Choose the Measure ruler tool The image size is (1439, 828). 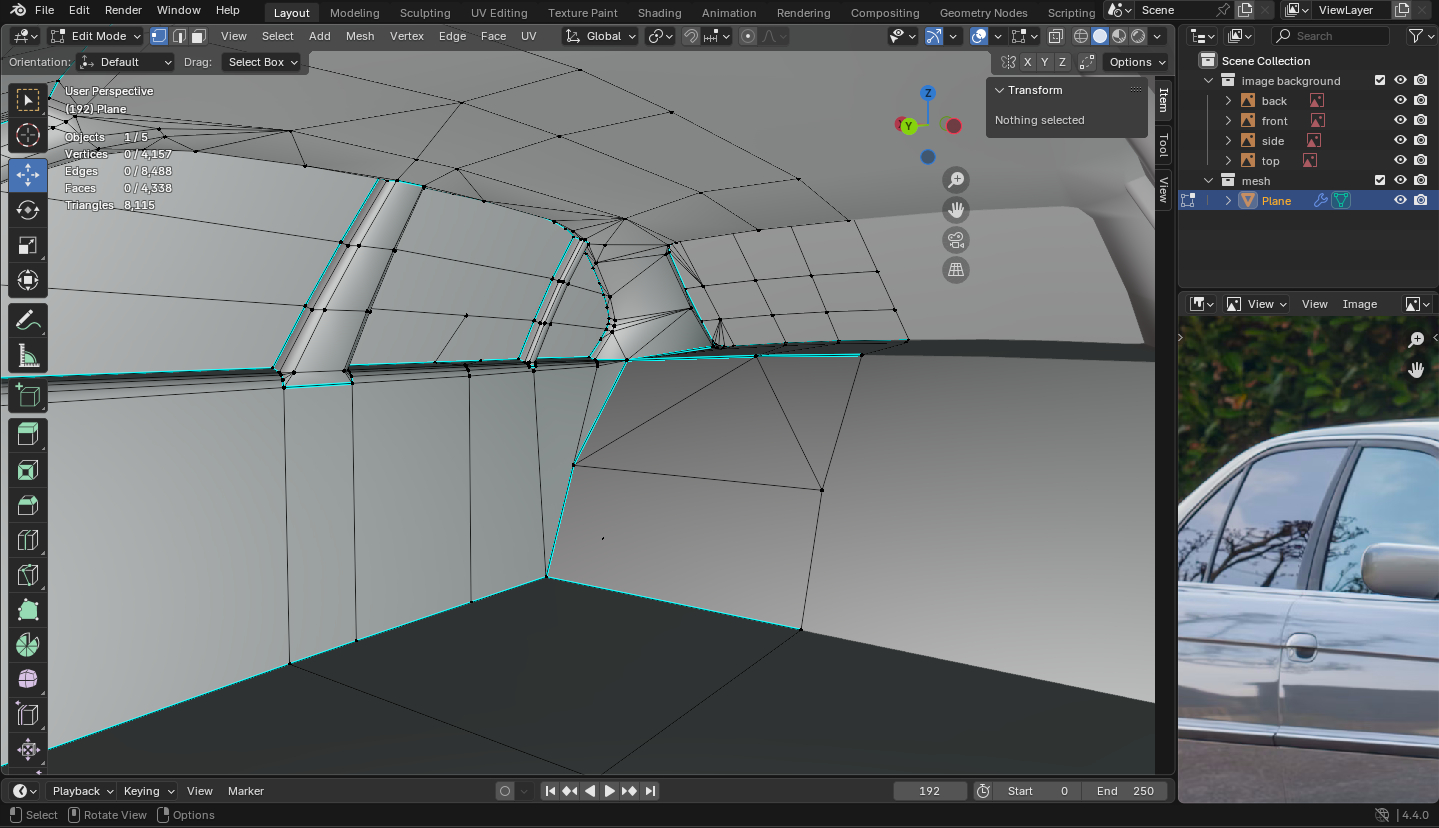coord(28,356)
